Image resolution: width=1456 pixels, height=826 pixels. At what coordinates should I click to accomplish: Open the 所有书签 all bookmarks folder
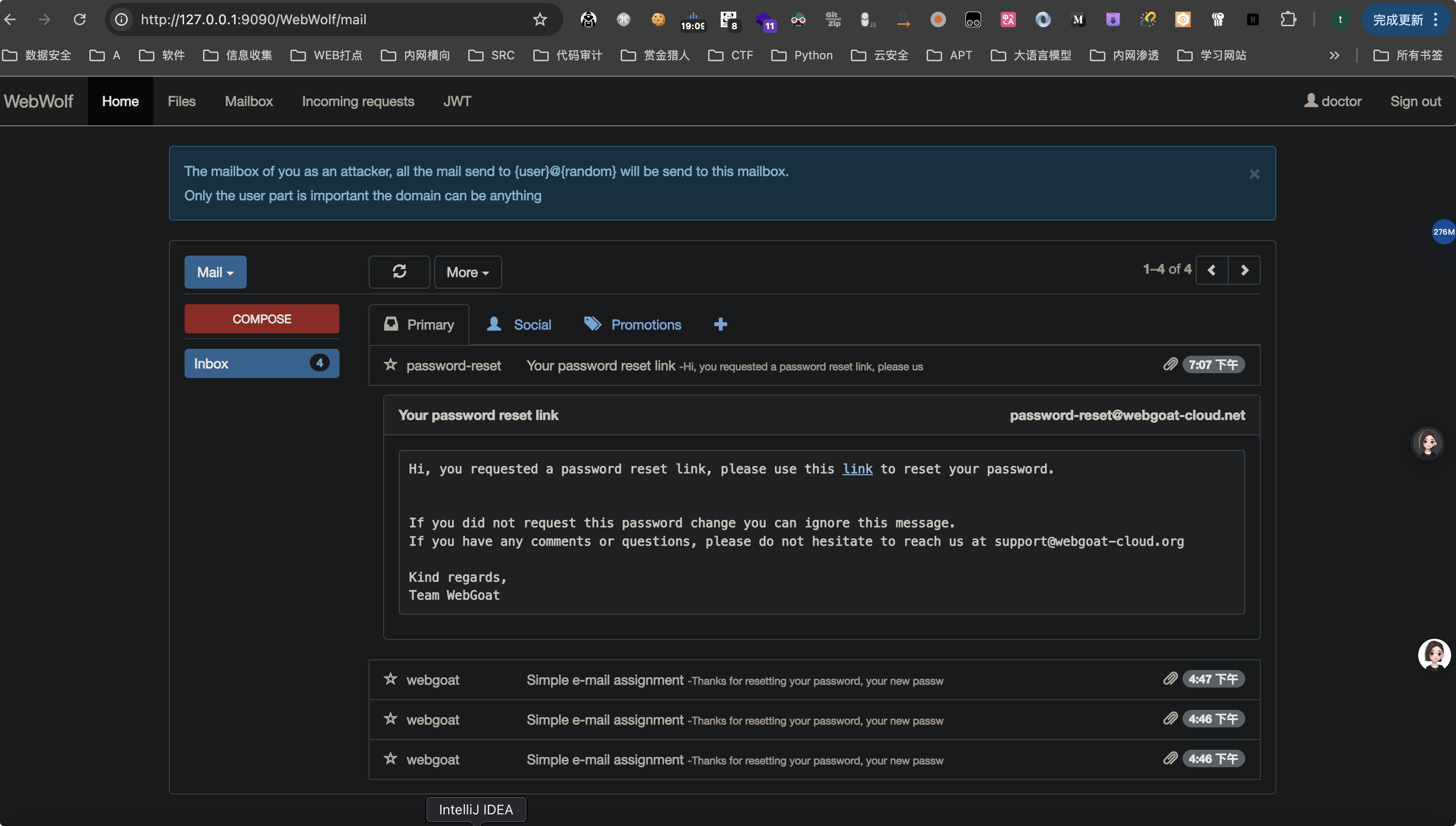pyautogui.click(x=1408, y=55)
